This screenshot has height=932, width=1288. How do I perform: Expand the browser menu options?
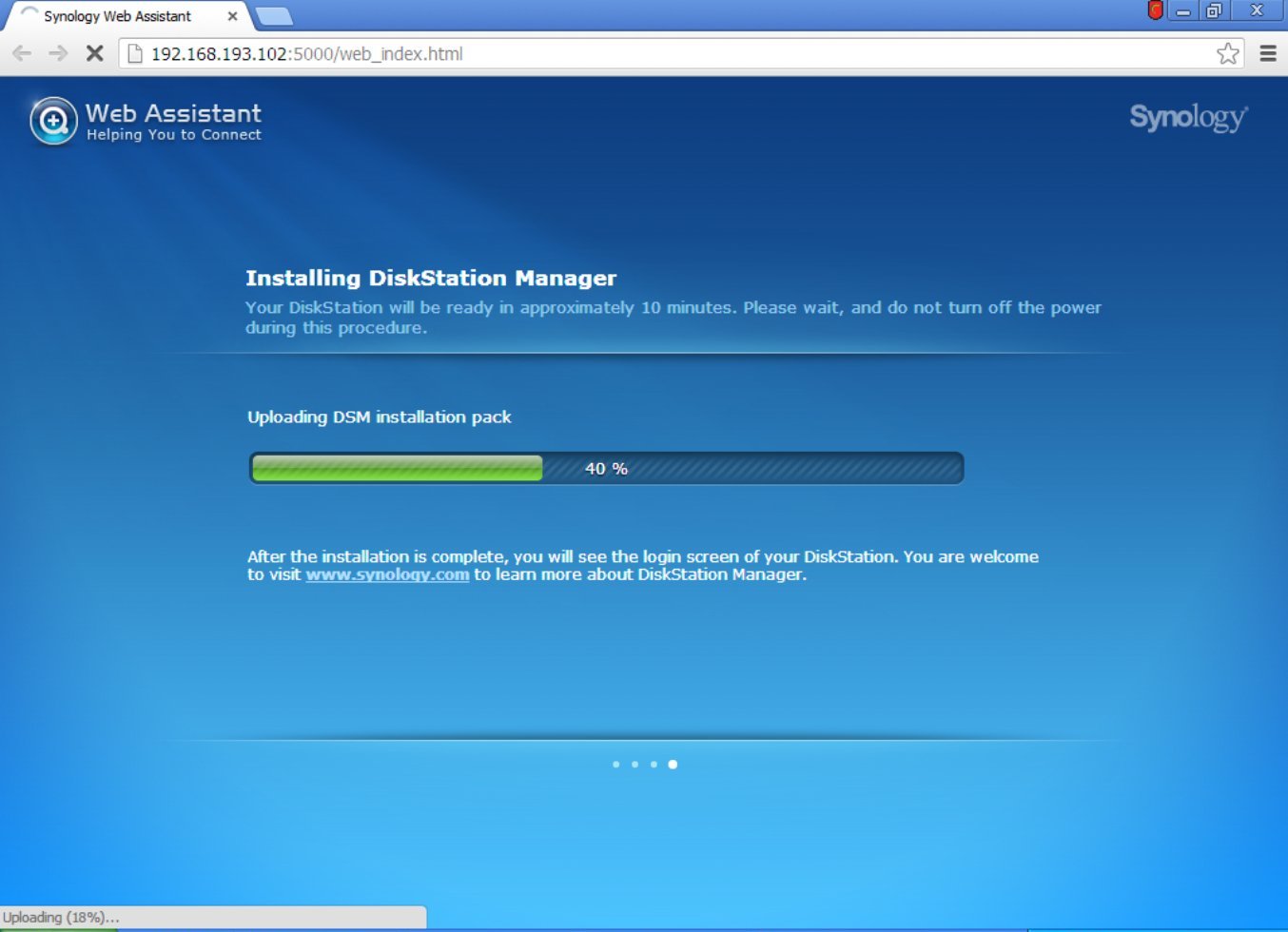point(1269,54)
